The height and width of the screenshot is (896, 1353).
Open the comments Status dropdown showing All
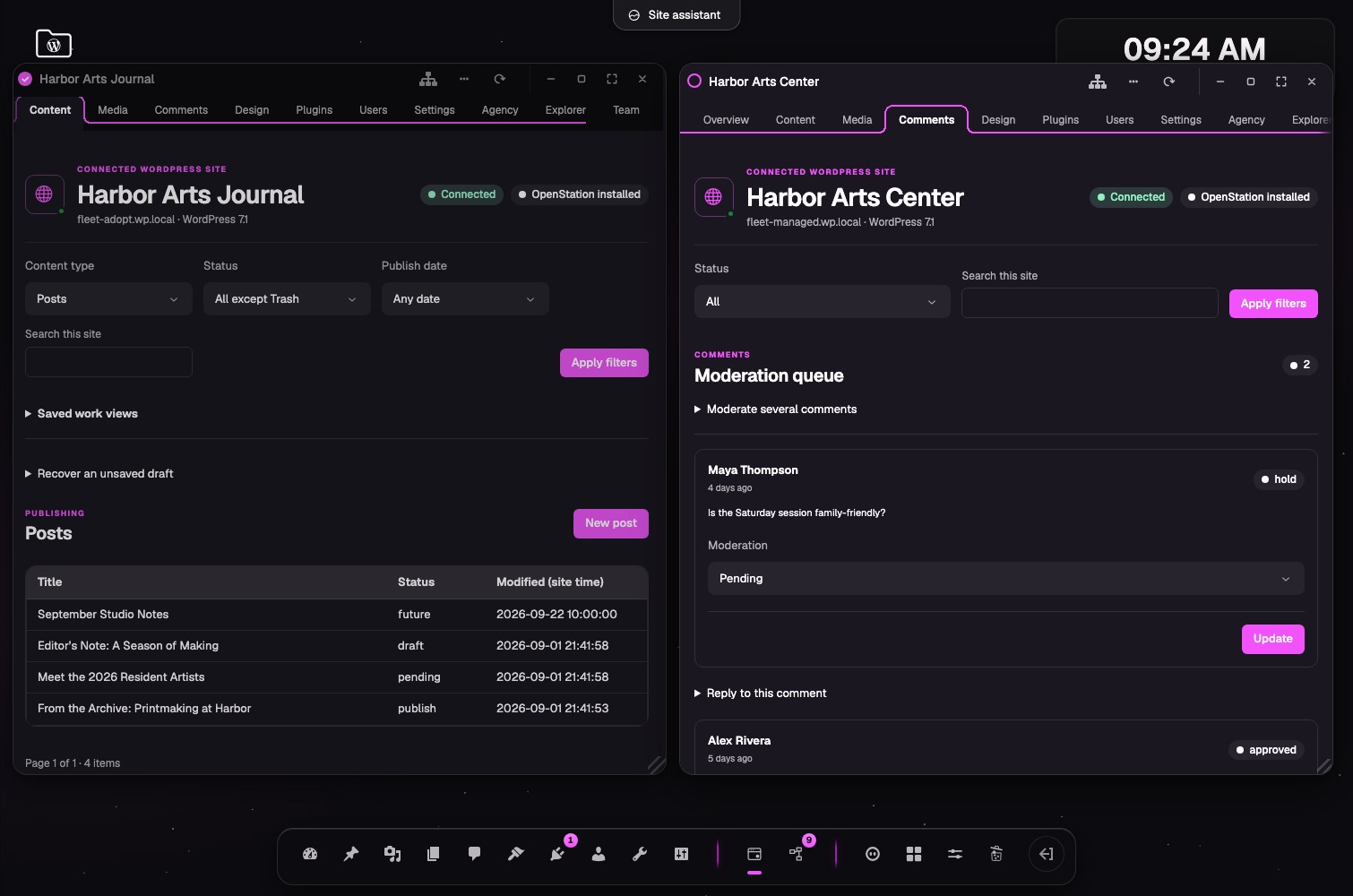(x=822, y=302)
